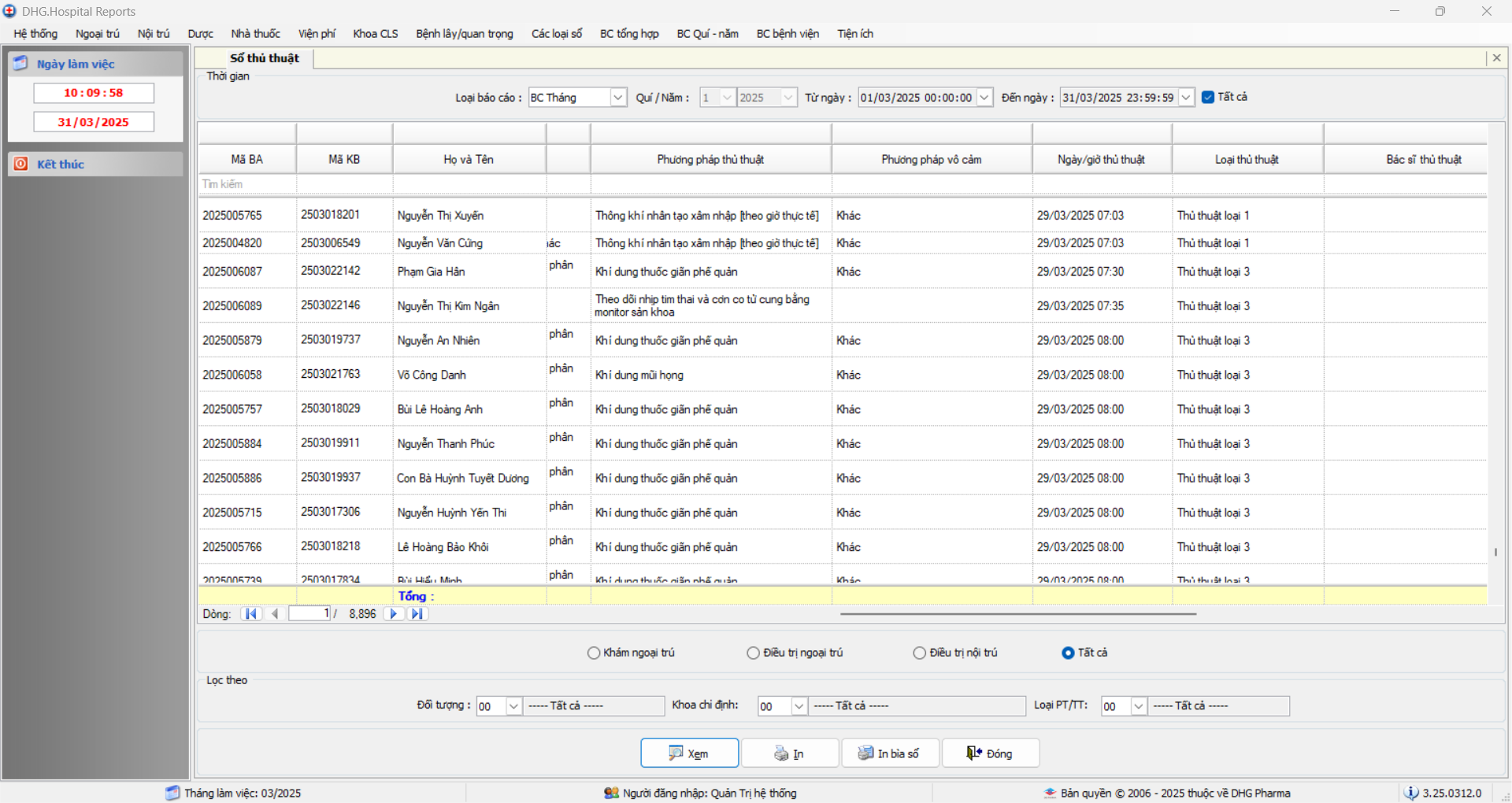Expand the Loại PT/TT code dropdown
1512x803 pixels.
click(1138, 706)
